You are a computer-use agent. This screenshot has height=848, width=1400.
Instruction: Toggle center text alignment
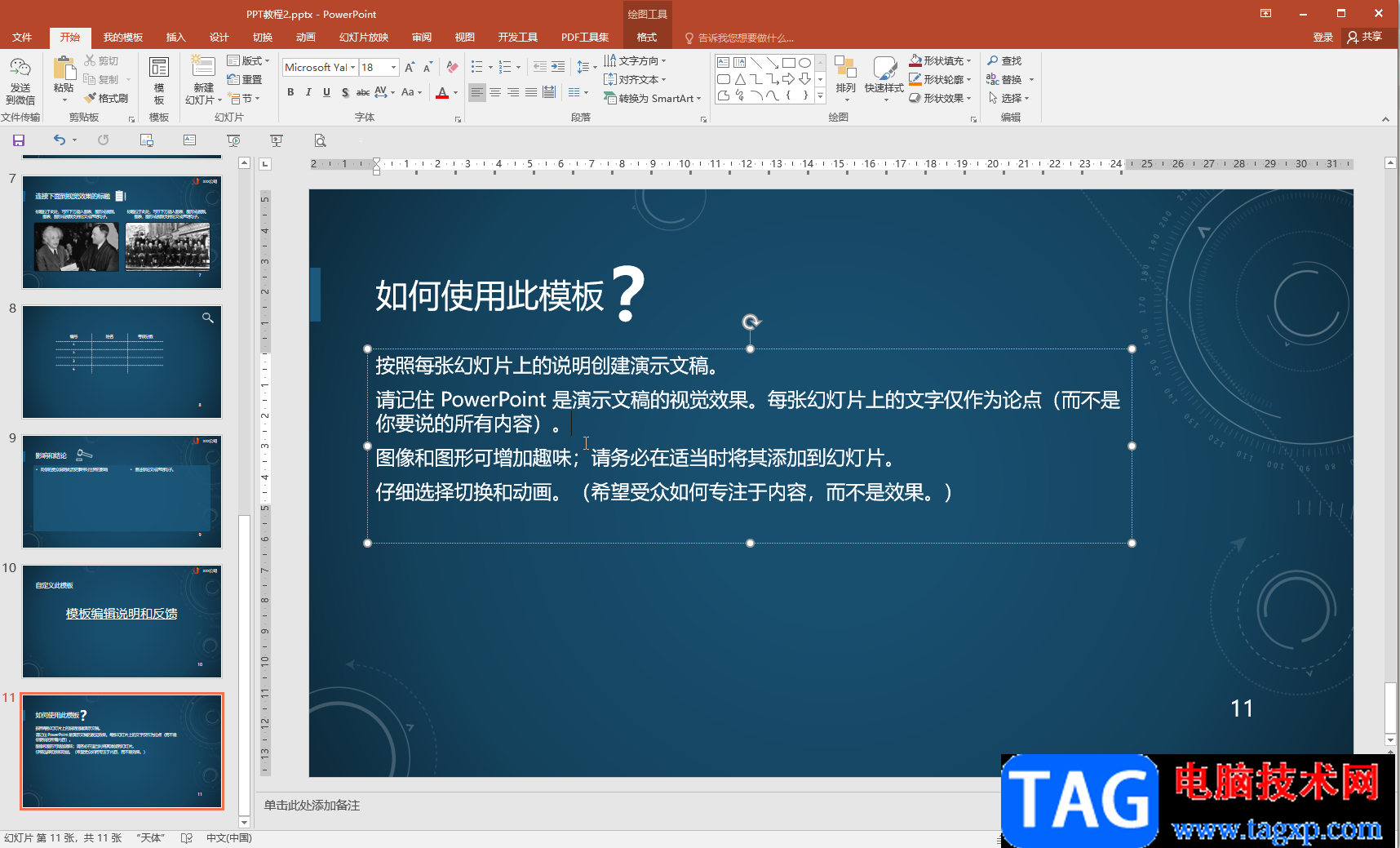click(x=495, y=92)
